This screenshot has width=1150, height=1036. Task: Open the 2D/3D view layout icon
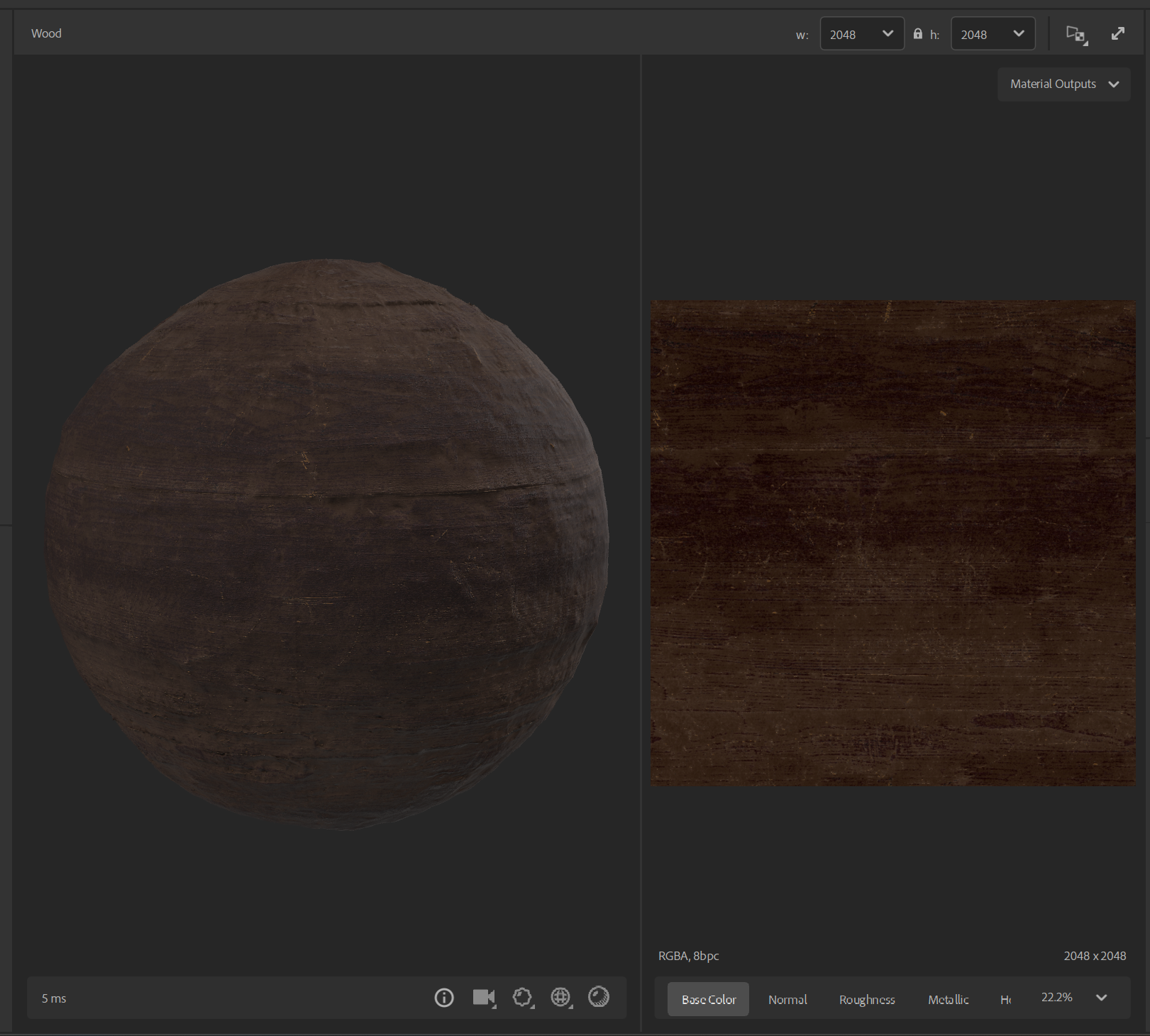point(1076,34)
